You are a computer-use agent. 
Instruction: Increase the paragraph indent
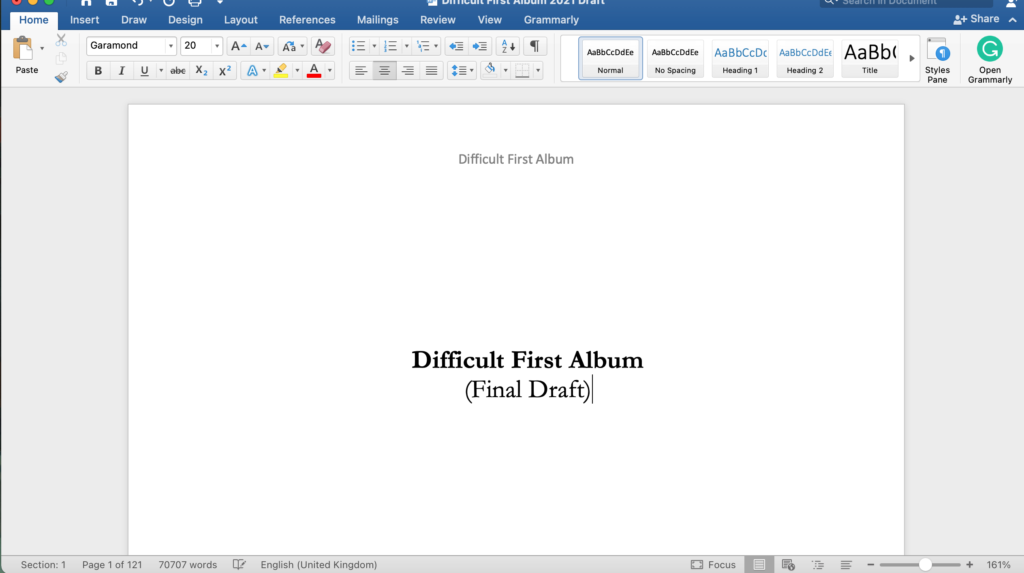pyautogui.click(x=479, y=46)
